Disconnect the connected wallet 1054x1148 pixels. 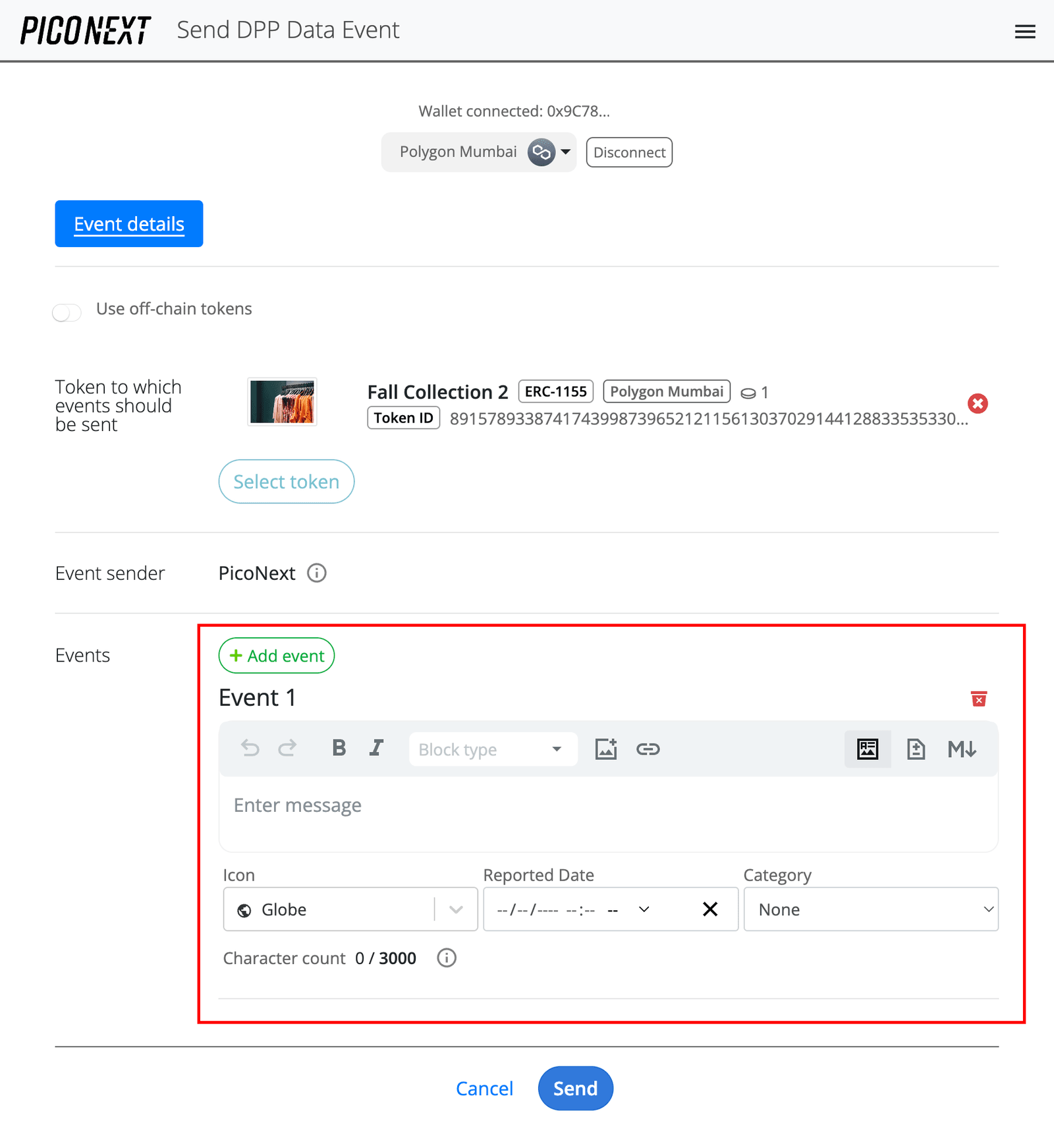628,152
